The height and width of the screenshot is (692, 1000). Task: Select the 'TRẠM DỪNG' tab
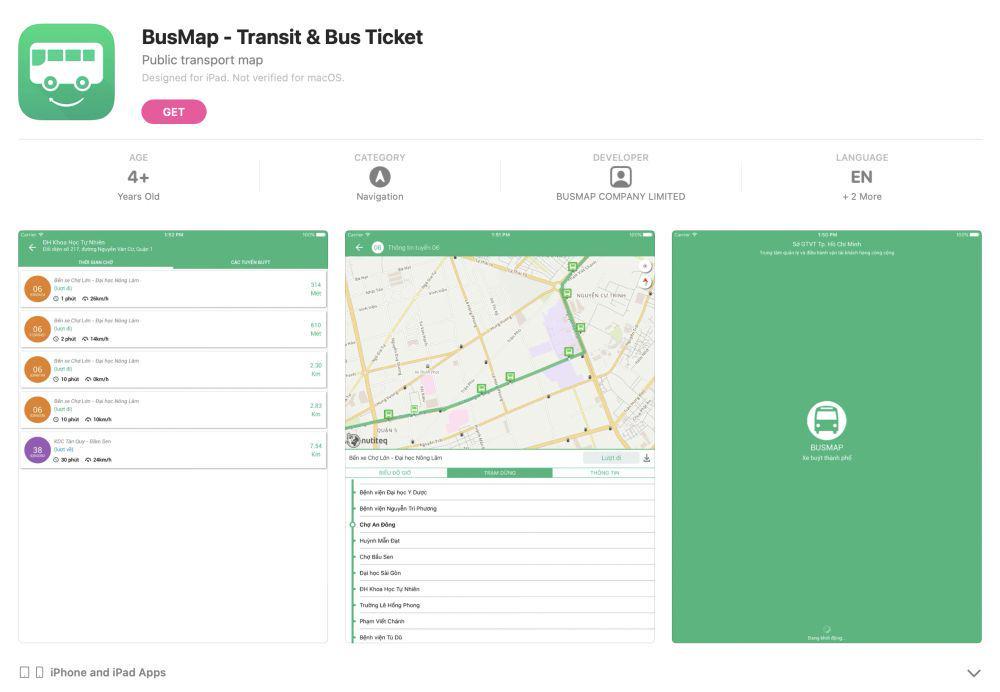point(499,473)
